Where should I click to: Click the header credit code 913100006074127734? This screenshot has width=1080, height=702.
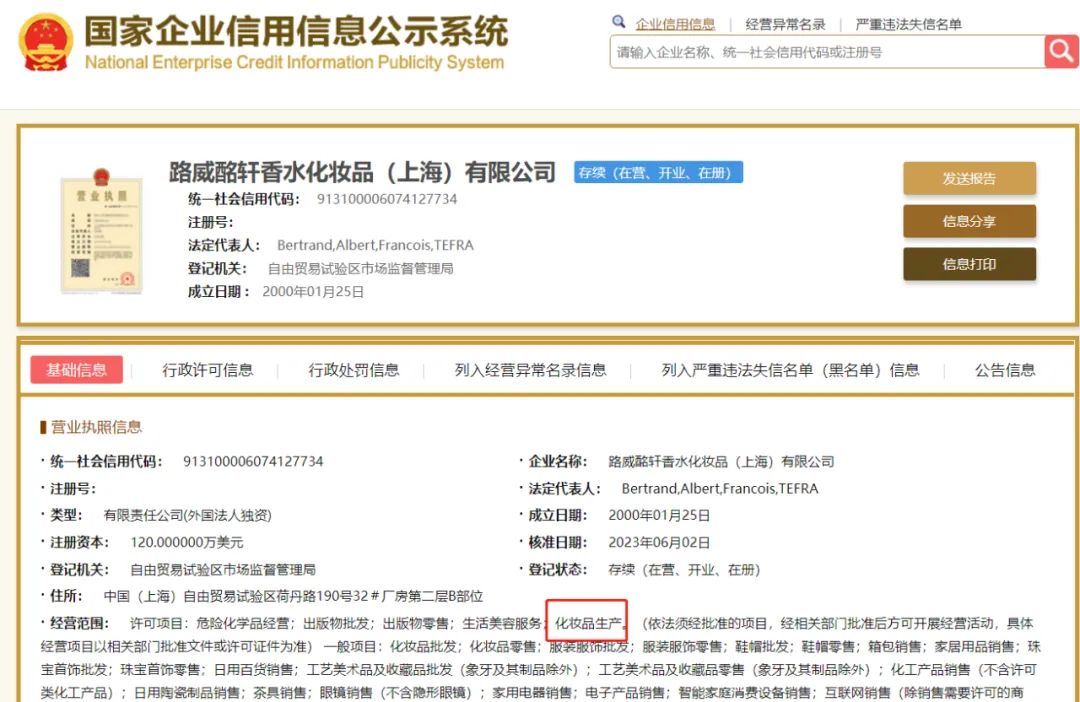(x=386, y=199)
